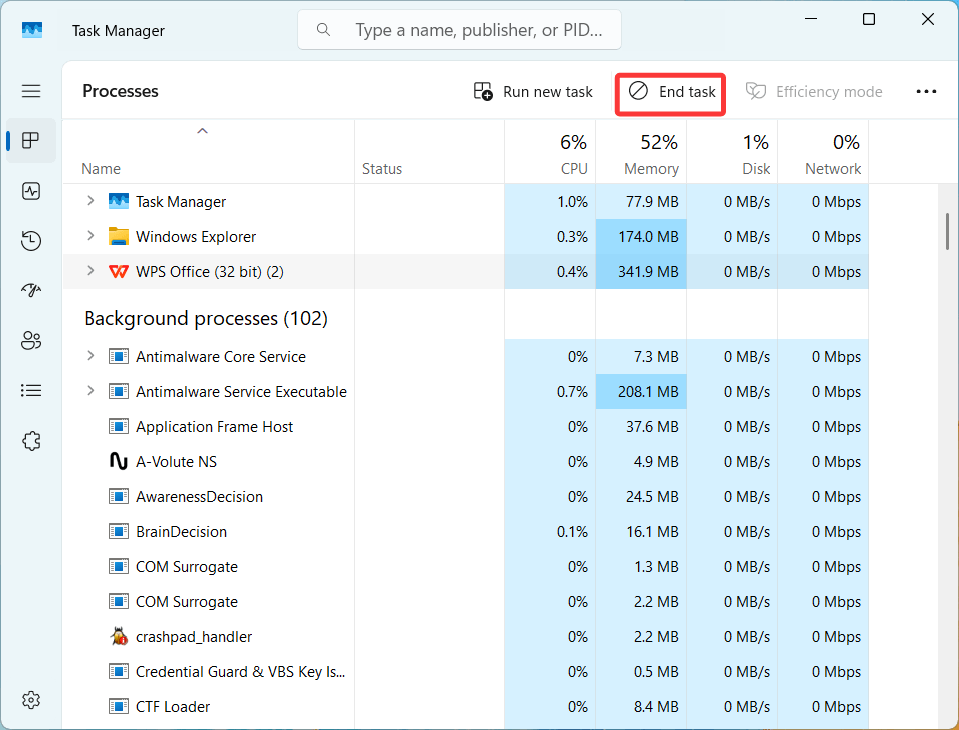Open the Services page icon
This screenshot has height=730, width=959.
[x=31, y=440]
